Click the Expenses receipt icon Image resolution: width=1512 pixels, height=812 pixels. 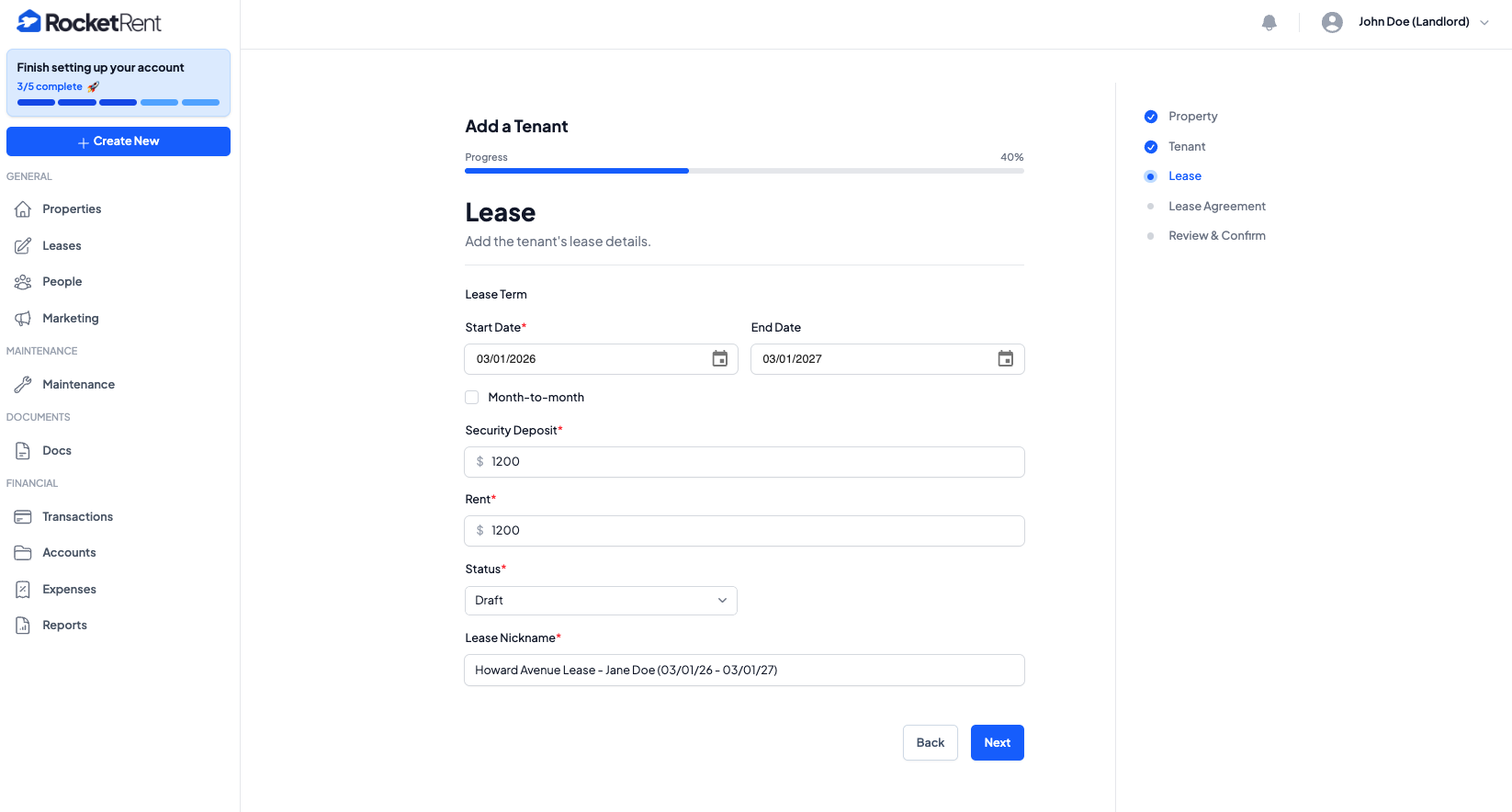tap(23, 590)
